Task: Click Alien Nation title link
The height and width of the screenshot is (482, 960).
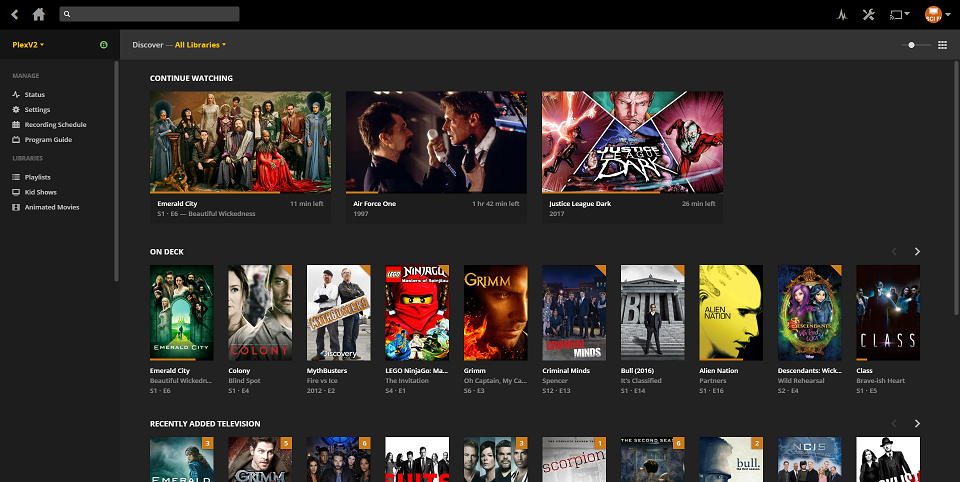Action: click(719, 371)
